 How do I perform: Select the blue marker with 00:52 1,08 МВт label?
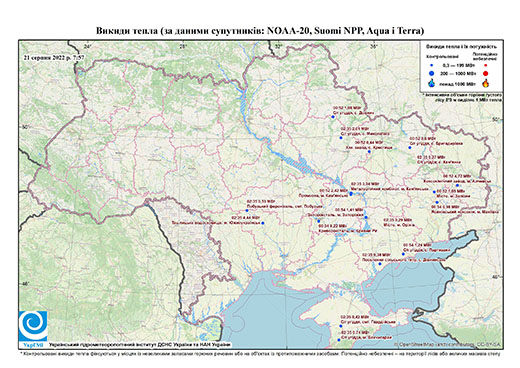tap(333, 117)
